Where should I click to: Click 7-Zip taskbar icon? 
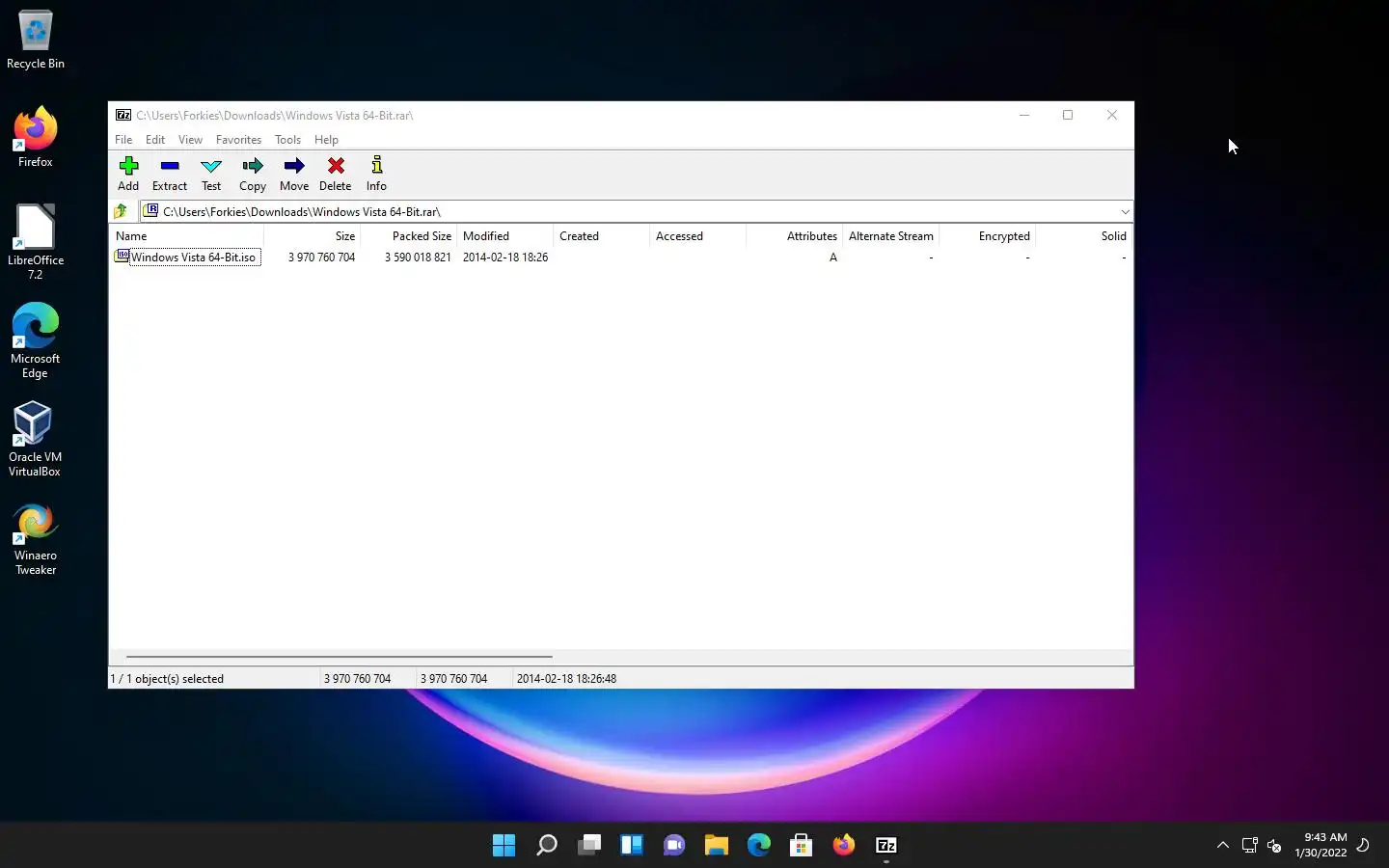tap(886, 846)
